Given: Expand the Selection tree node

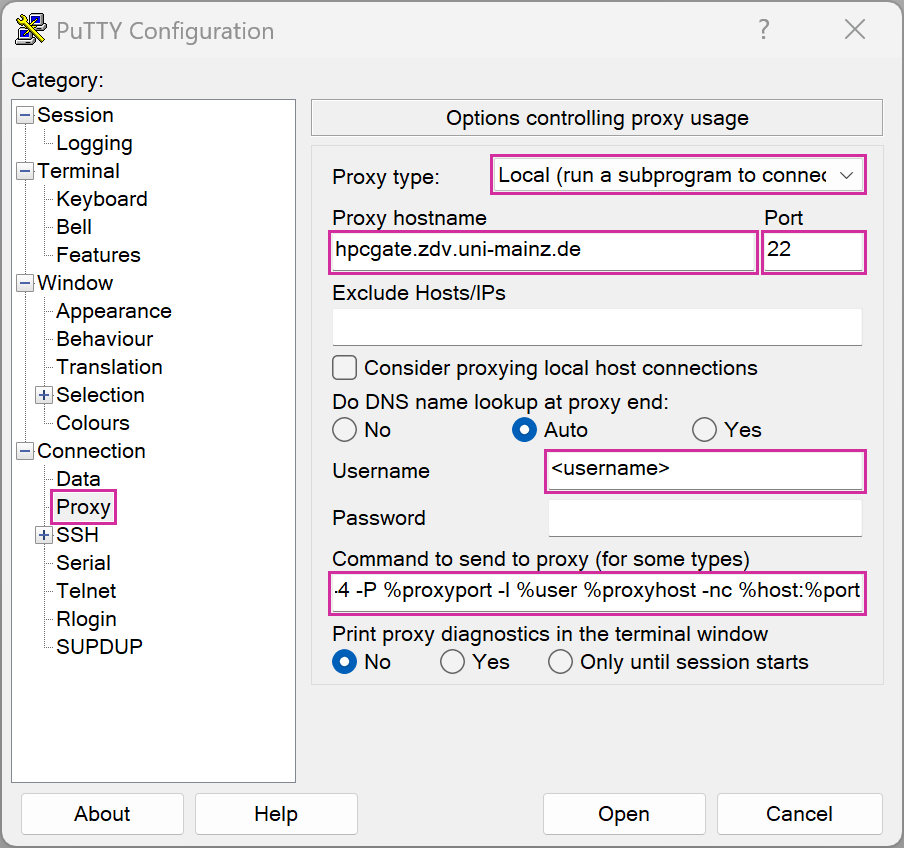Looking at the screenshot, I should [x=44, y=395].
